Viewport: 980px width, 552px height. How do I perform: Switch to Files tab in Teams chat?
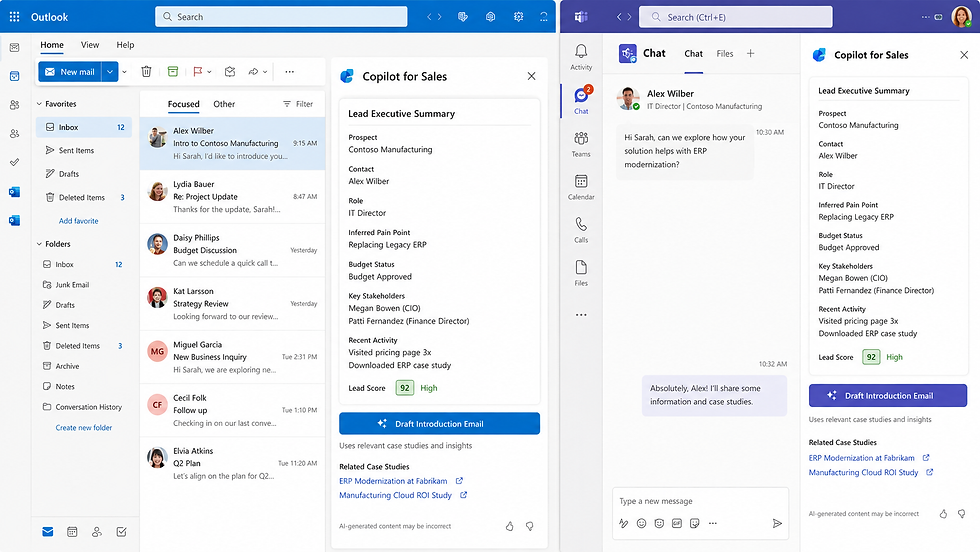pyautogui.click(x=725, y=54)
